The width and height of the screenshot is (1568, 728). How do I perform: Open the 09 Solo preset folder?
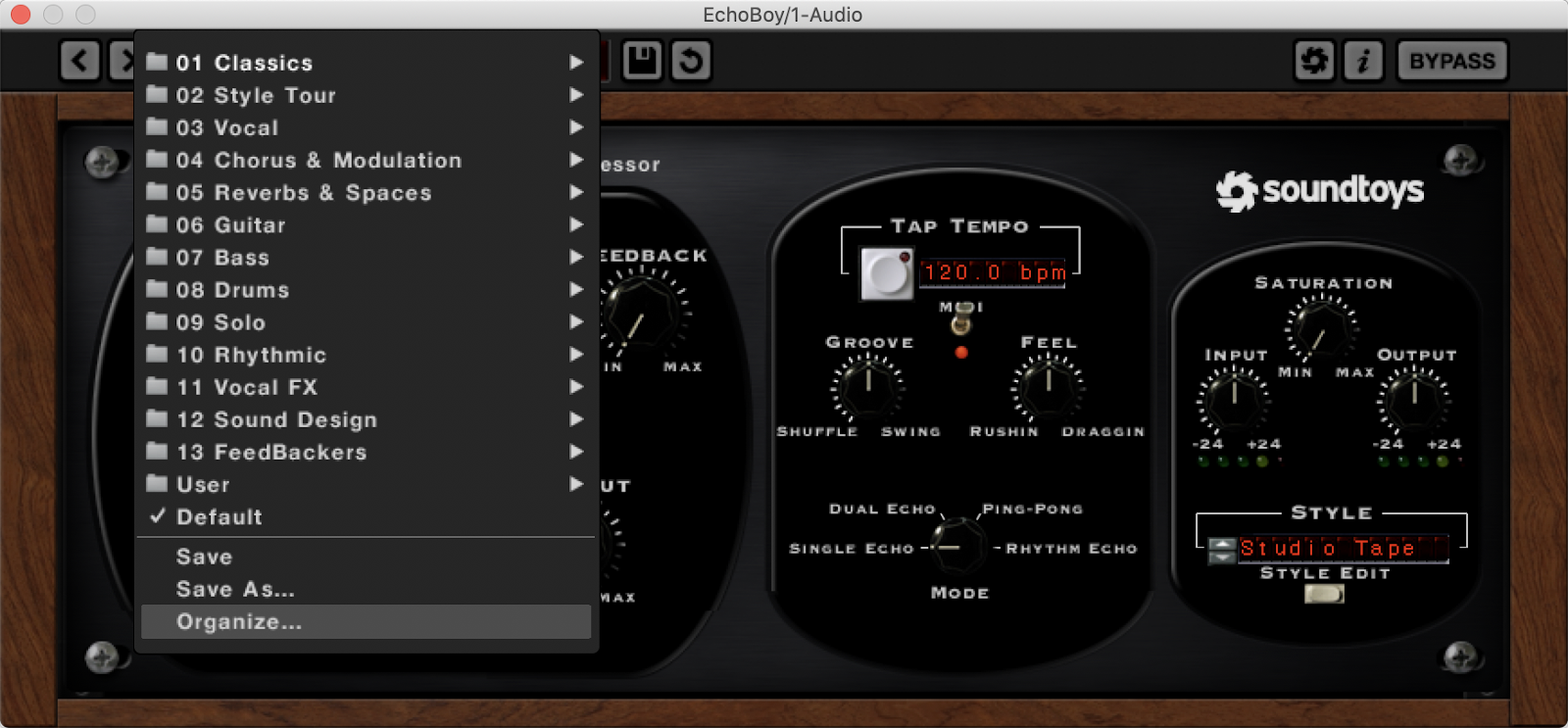[367, 321]
